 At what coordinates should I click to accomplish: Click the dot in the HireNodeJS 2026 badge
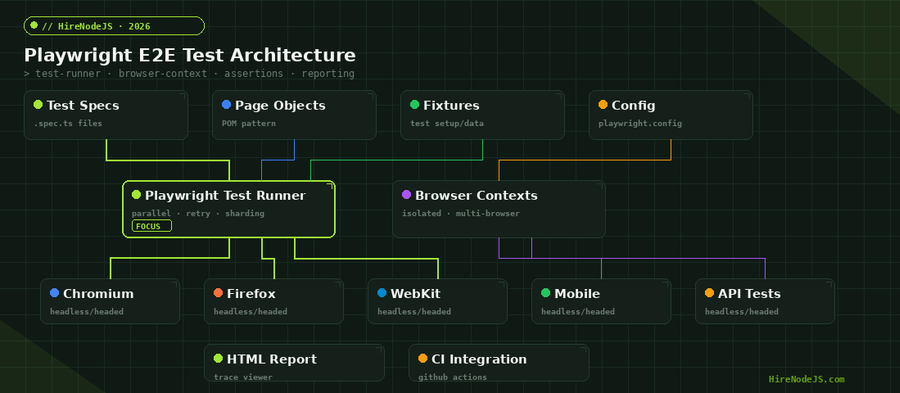[x=34, y=25]
